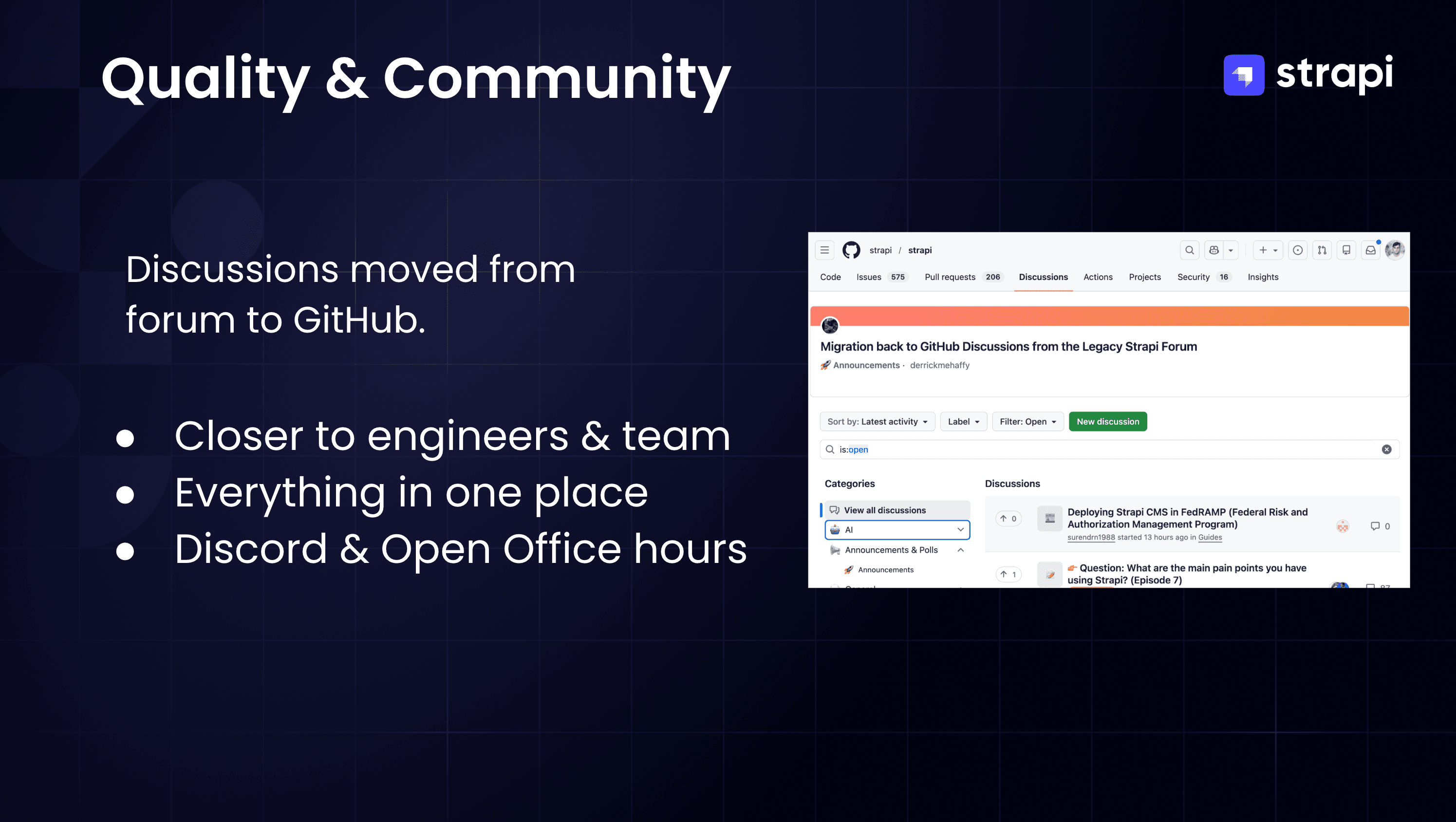Screen dimensions: 1456x822
Task: Collapse the Announcements & Polls section
Action: [x=960, y=550]
